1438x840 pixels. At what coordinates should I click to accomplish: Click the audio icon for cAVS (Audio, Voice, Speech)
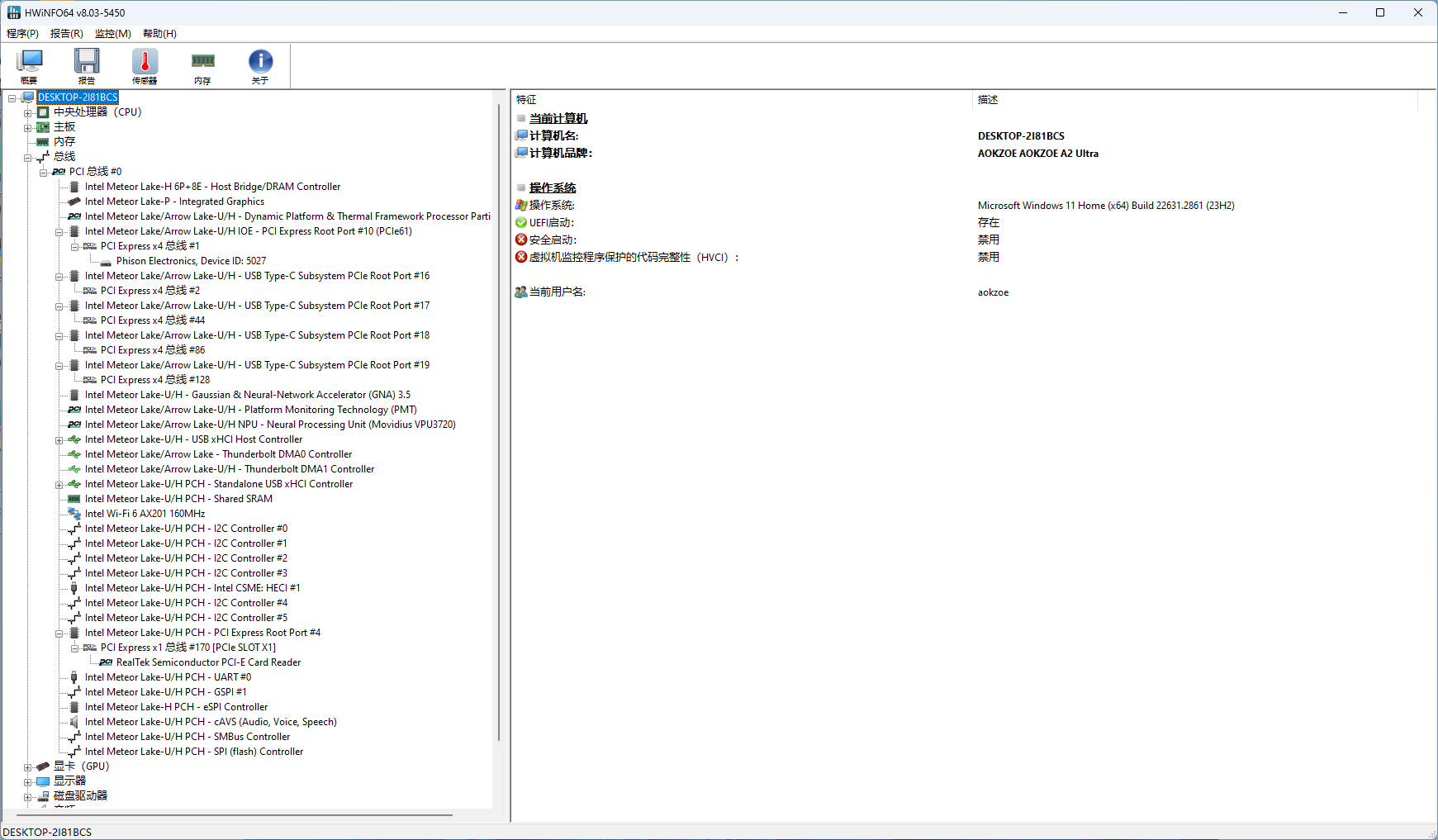coord(74,722)
